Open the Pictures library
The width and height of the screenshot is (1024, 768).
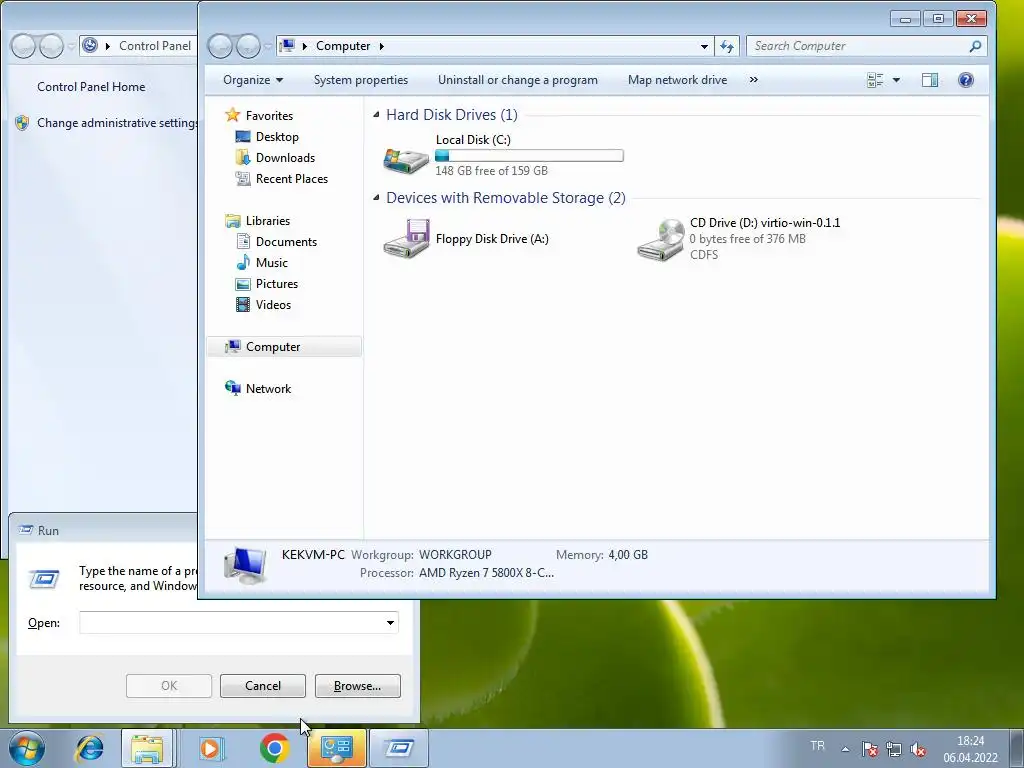point(276,283)
